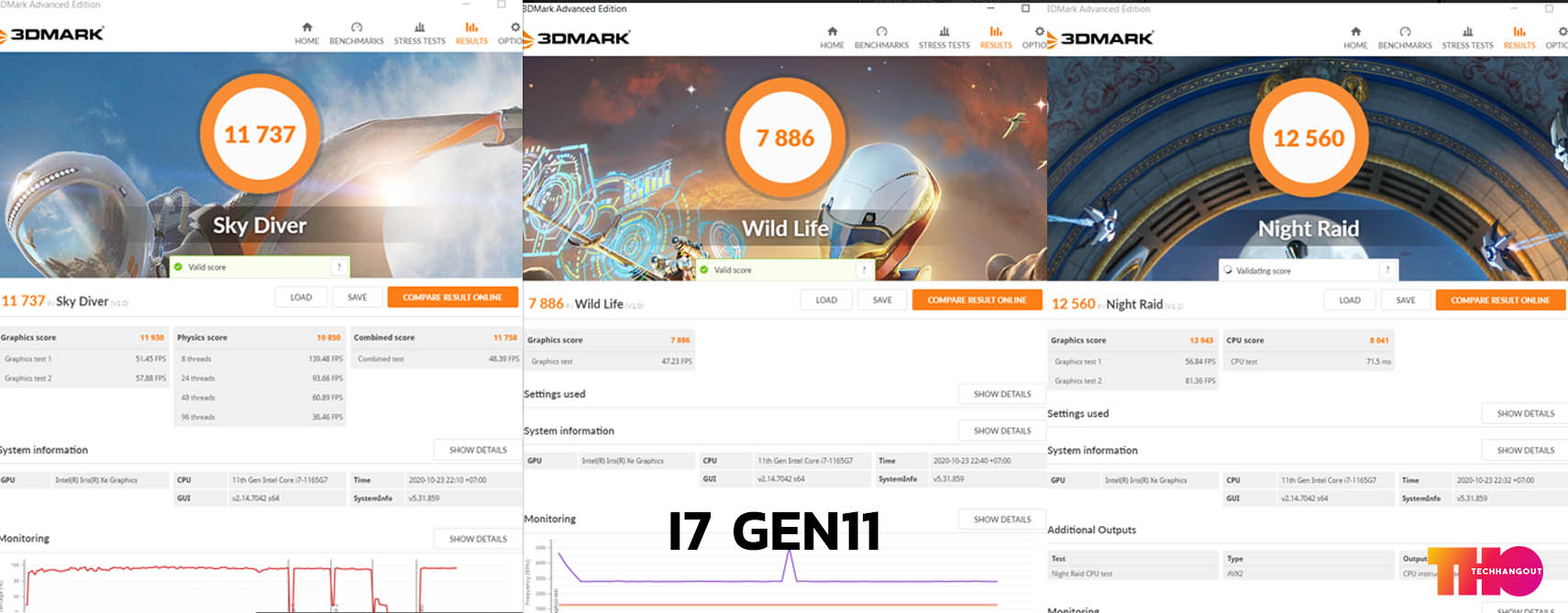Select Results in the Sky Diver window

click(471, 34)
